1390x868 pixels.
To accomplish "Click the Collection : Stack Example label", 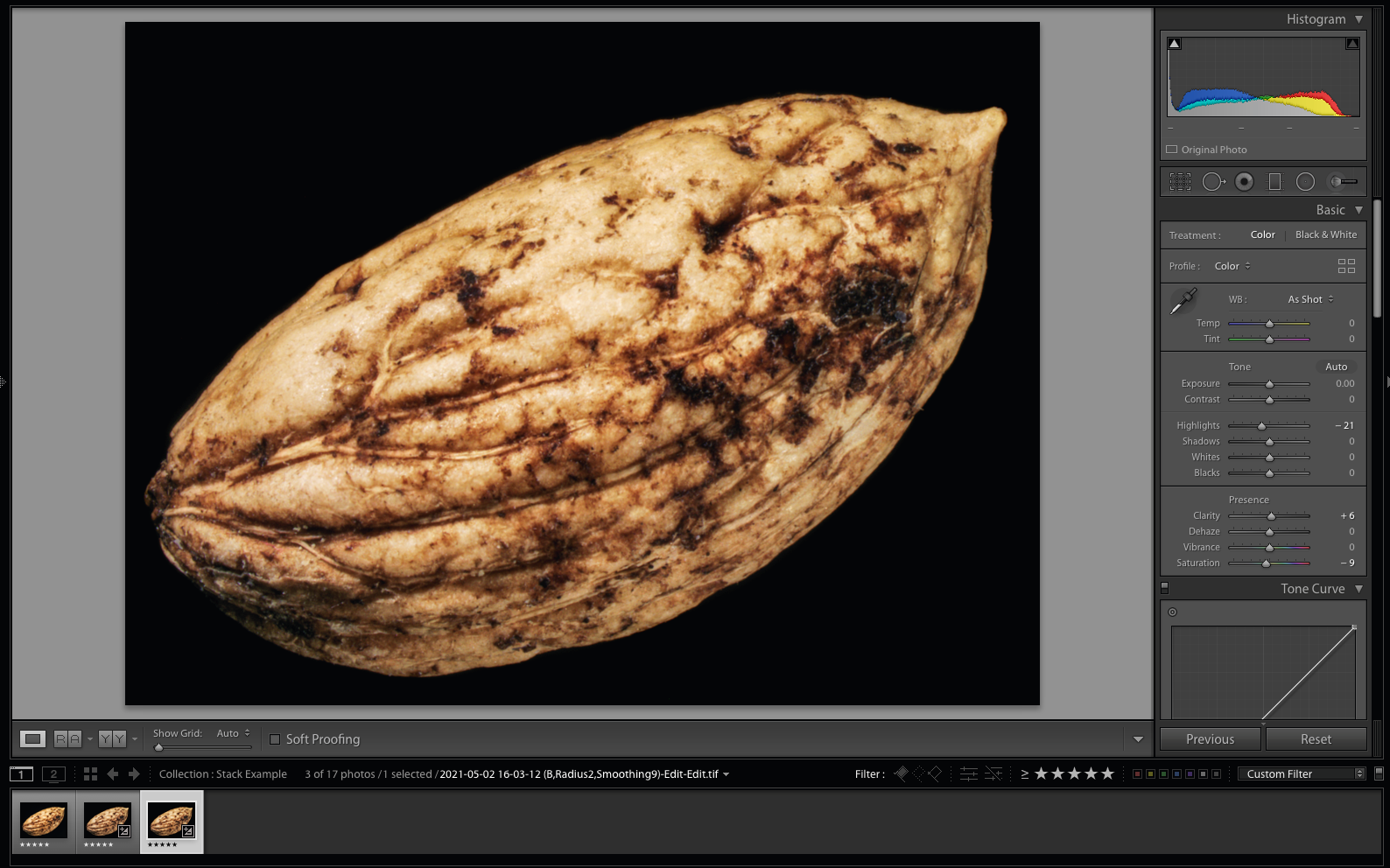I will [223, 774].
